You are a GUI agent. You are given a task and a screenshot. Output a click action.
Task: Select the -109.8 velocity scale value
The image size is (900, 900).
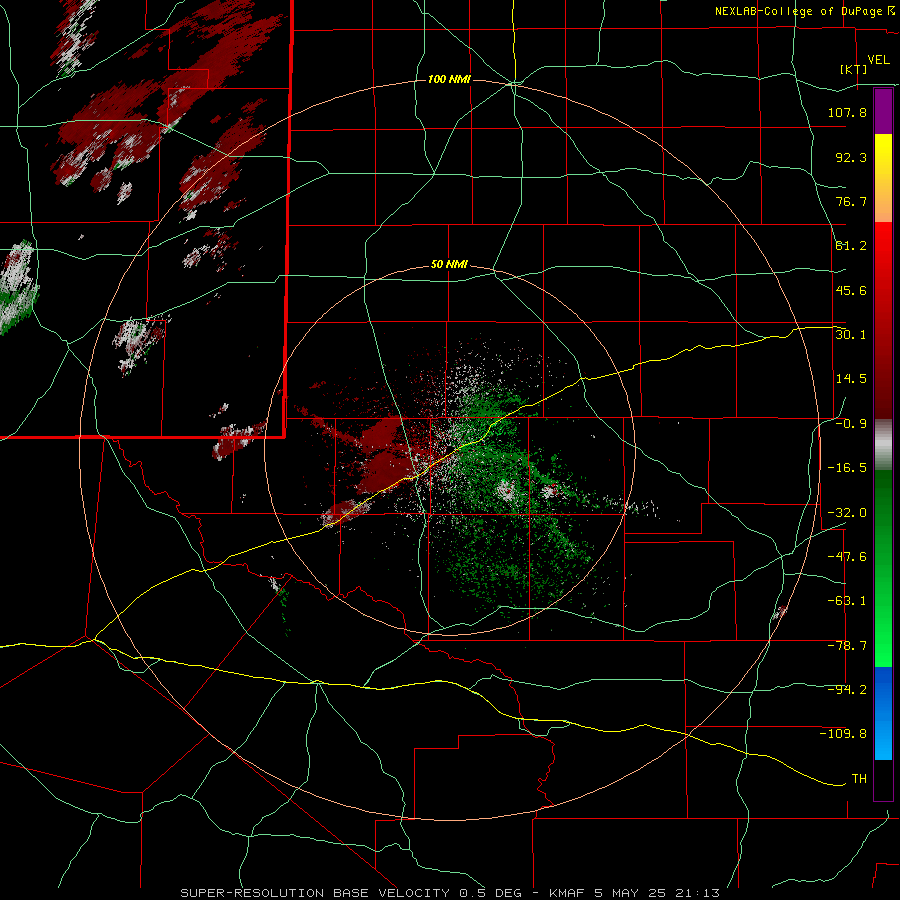pyautogui.click(x=843, y=734)
